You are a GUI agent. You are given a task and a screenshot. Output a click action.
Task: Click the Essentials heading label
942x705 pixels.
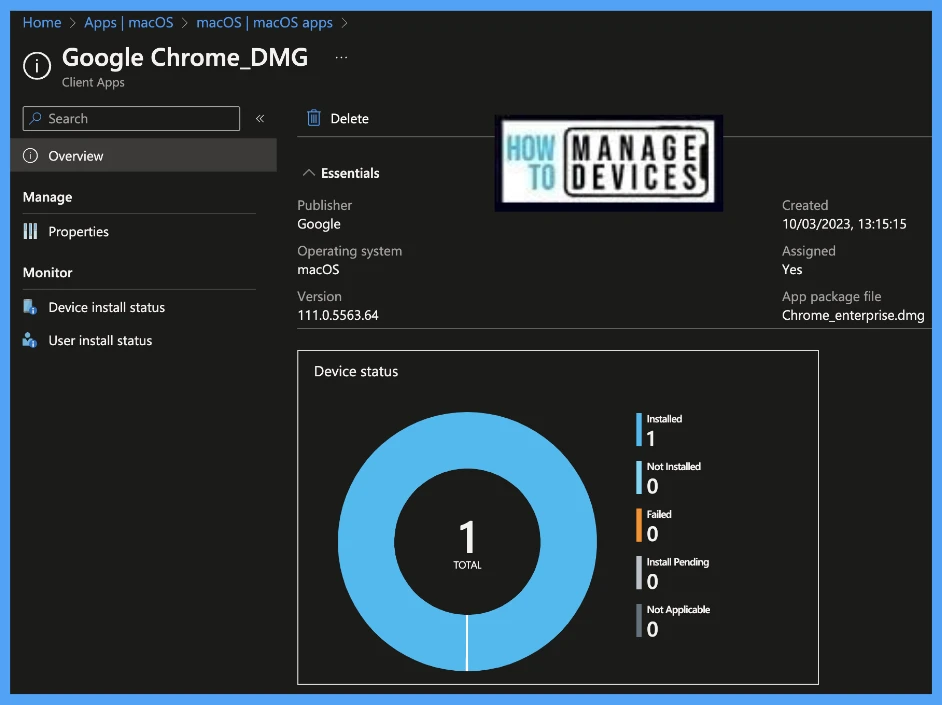tap(350, 173)
